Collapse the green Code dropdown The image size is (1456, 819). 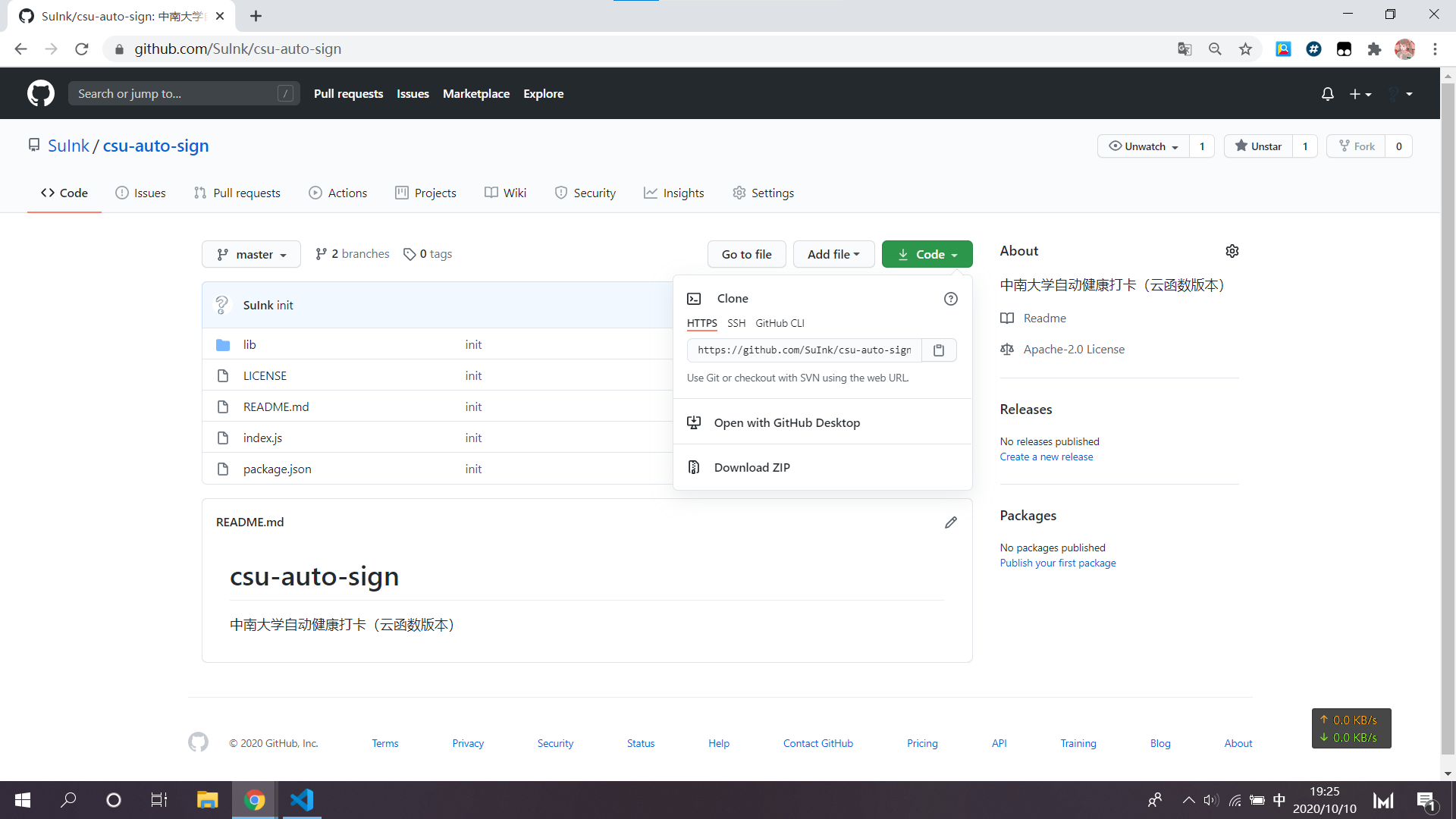click(927, 255)
